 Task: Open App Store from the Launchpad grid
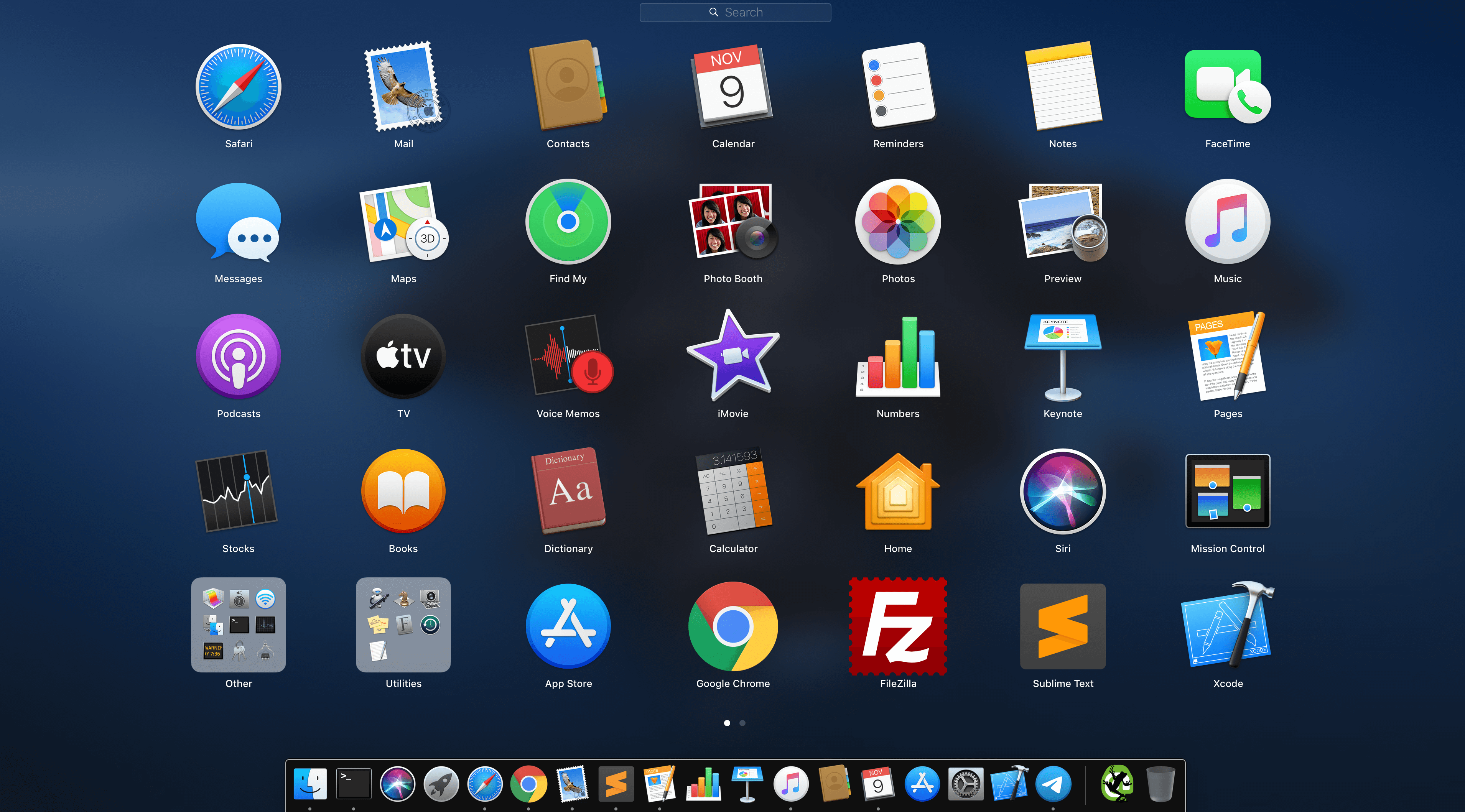pos(568,626)
